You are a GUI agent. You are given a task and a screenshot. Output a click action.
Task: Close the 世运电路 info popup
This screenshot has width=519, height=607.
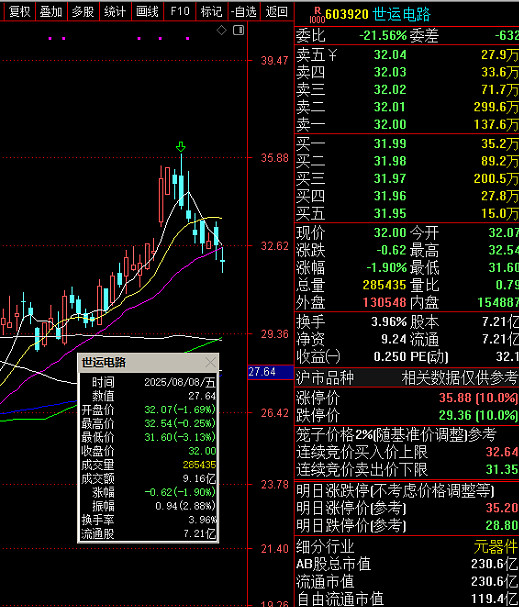(x=211, y=362)
